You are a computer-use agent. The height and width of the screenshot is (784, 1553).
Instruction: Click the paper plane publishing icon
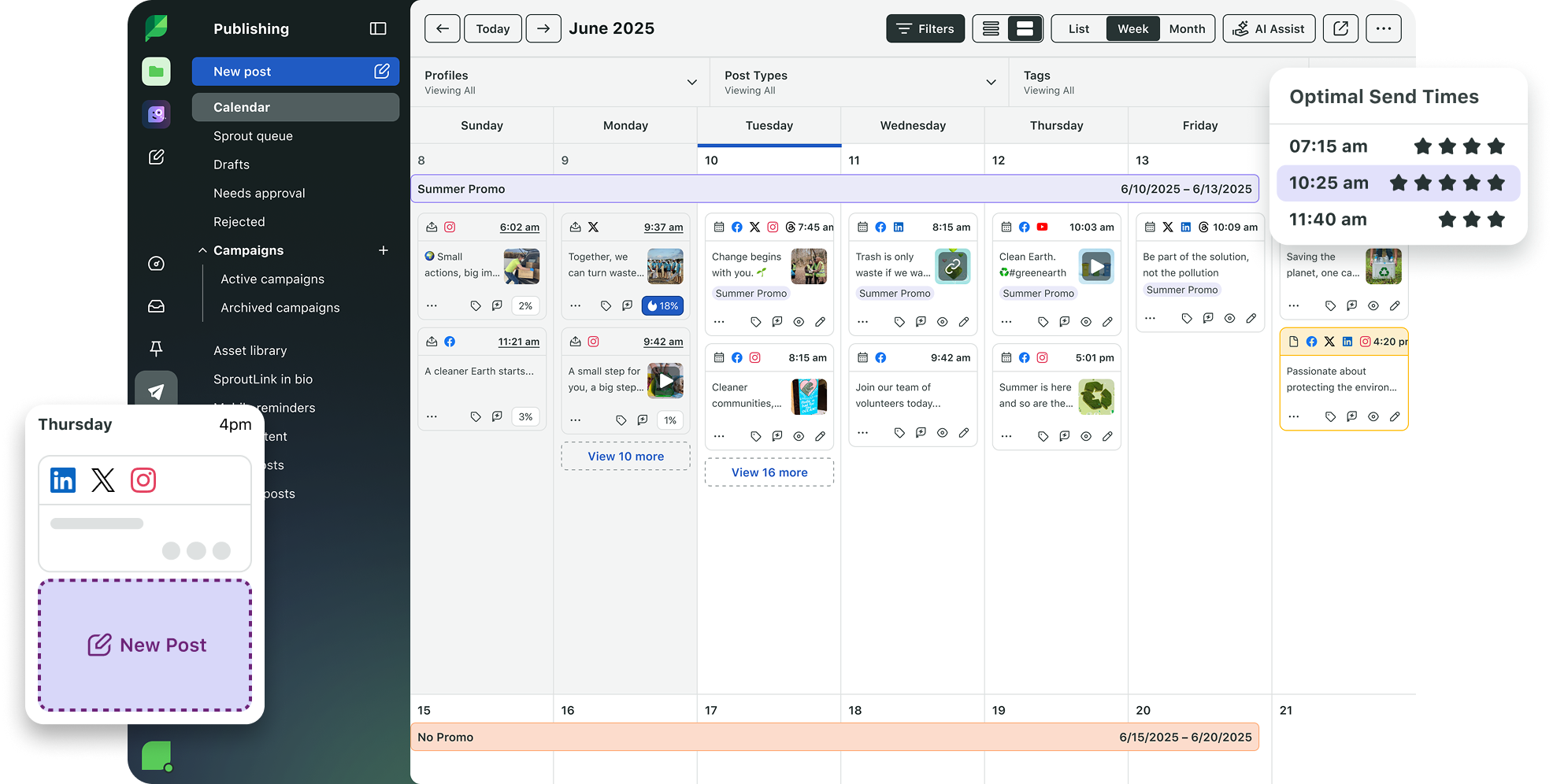(156, 390)
